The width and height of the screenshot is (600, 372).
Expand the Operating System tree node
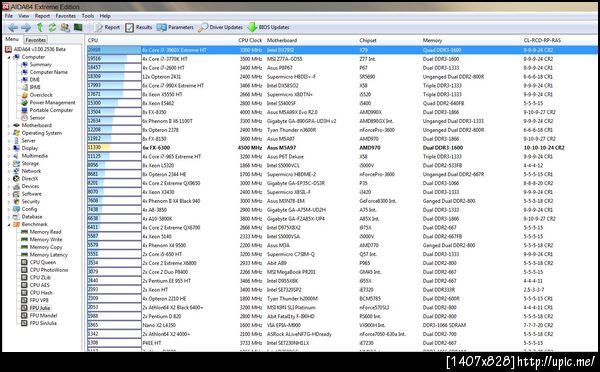click(9, 133)
